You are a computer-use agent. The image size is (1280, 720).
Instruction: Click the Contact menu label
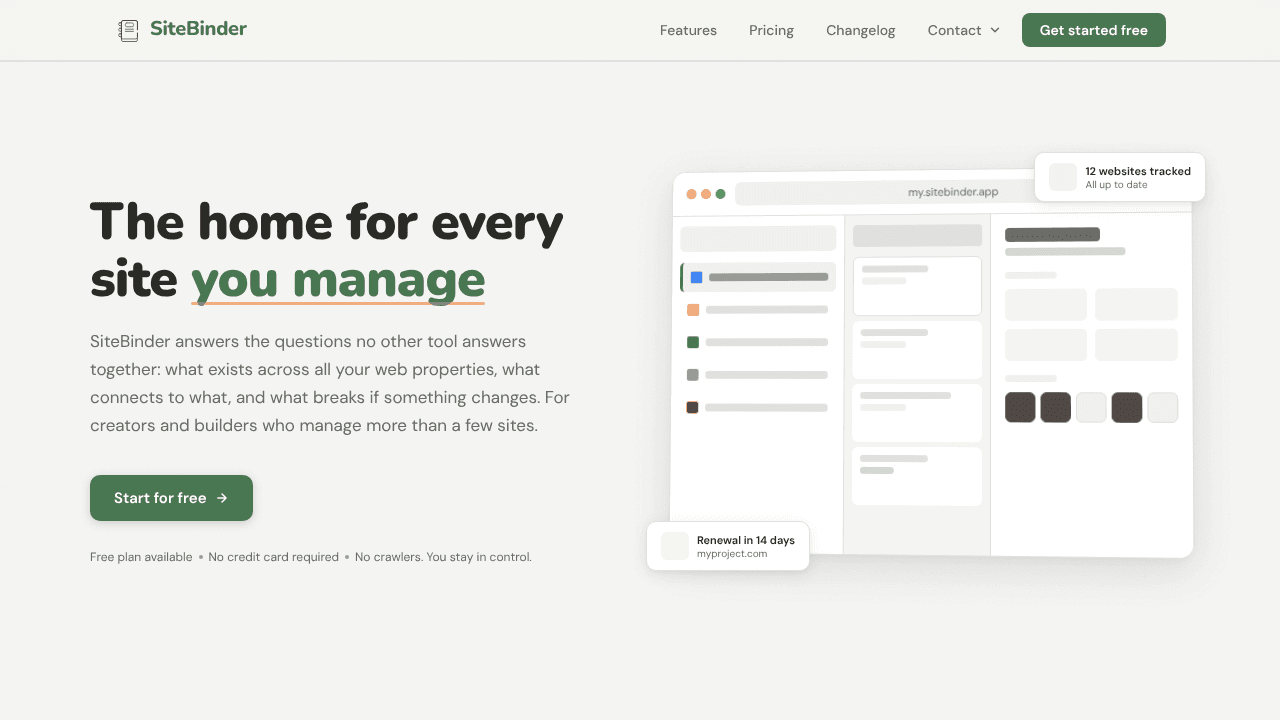pyautogui.click(x=954, y=30)
